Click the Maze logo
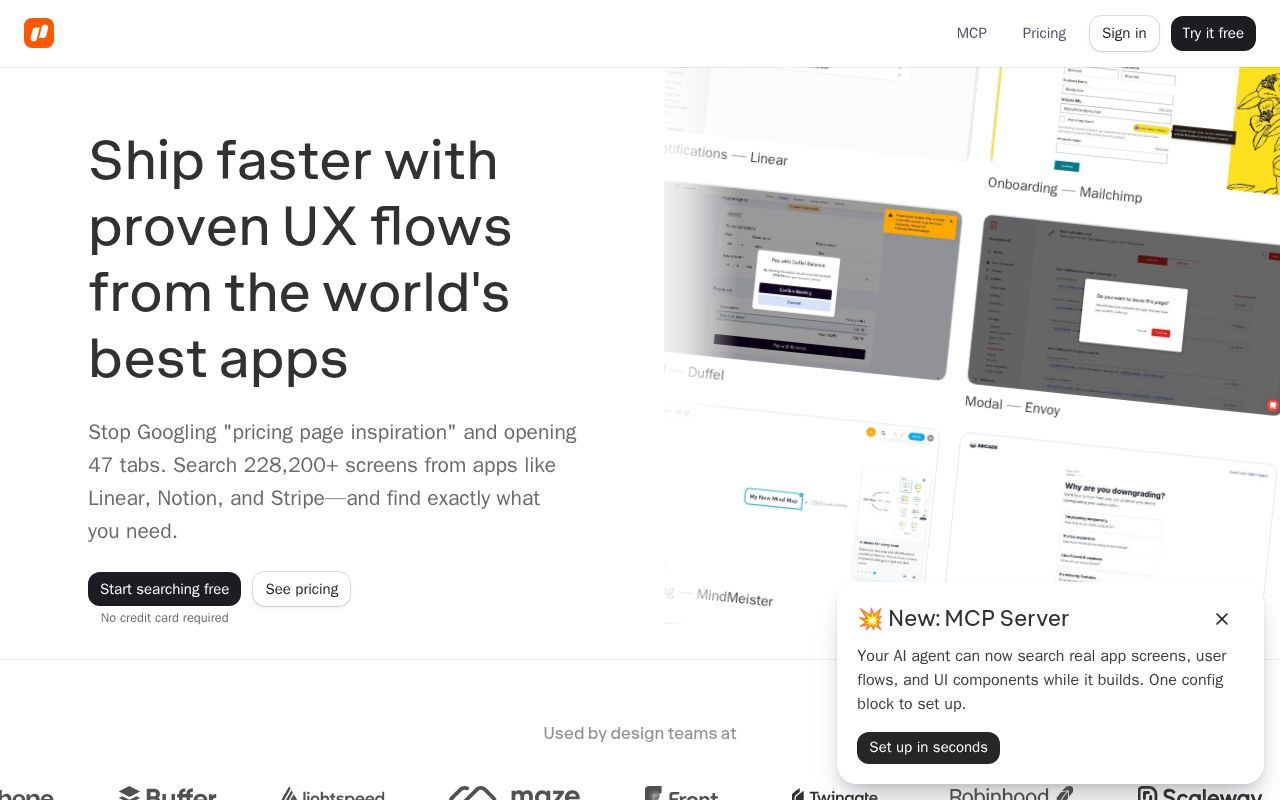Screen dimensions: 1280x800 (514, 794)
